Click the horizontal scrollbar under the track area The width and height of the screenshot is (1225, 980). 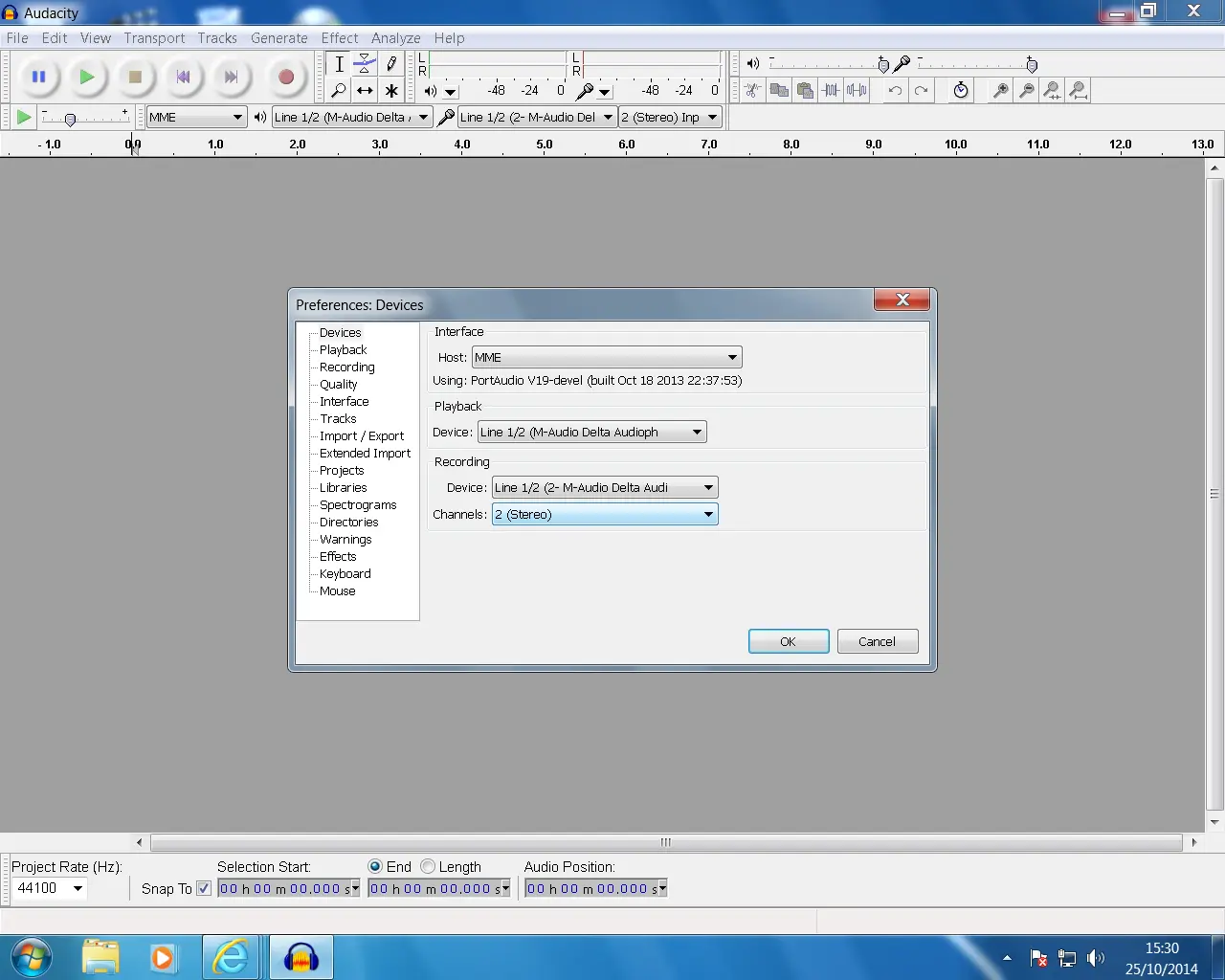tap(666, 842)
